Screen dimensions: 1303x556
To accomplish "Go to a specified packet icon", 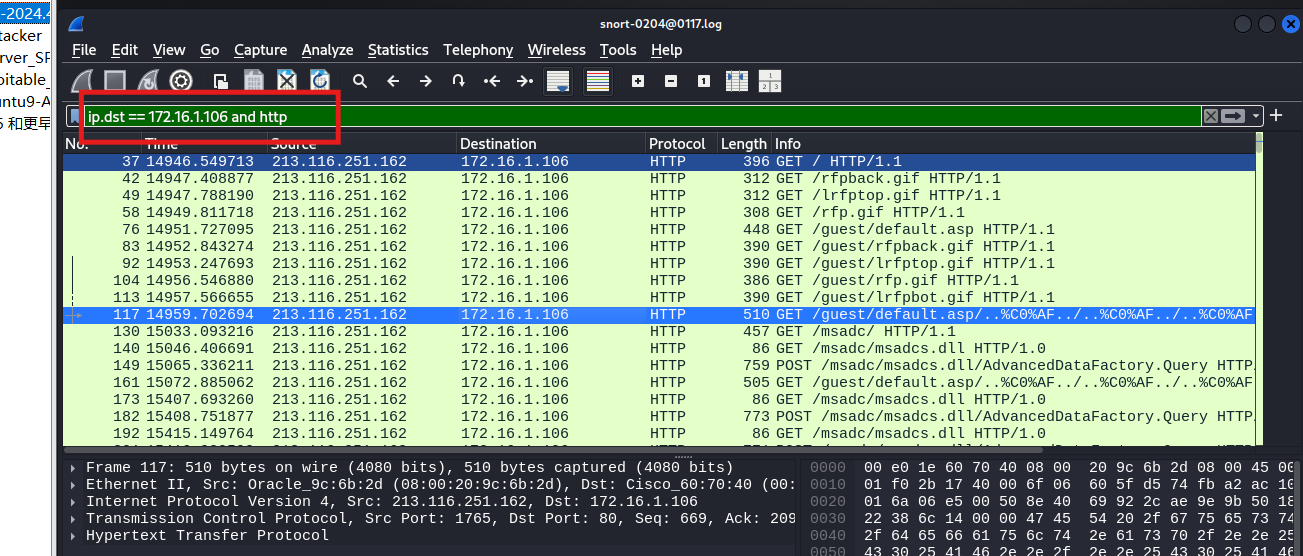I will point(459,81).
